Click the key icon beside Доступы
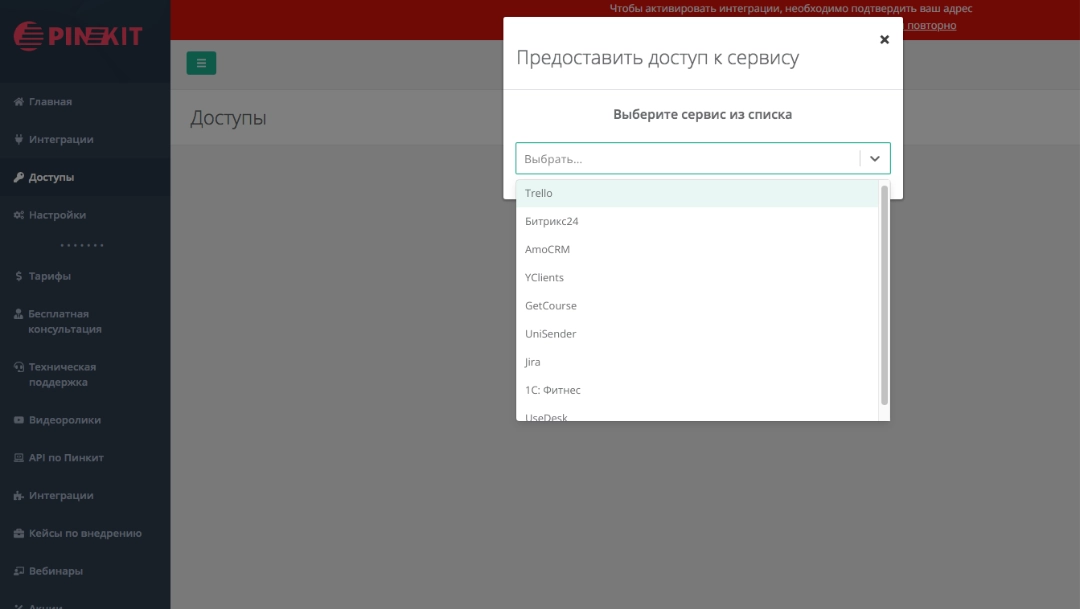This screenshot has height=610, width=1080. [x=18, y=178]
